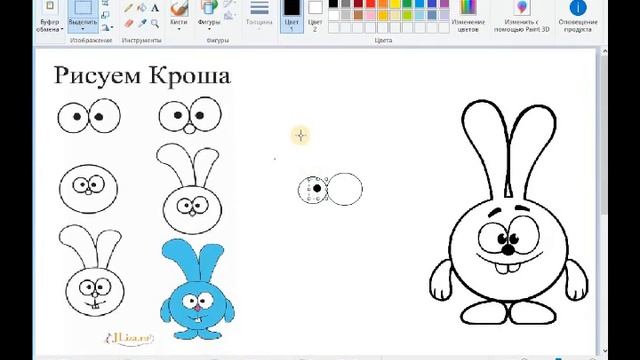
Task: Click the Толщина line thickness icon
Action: 259,8
